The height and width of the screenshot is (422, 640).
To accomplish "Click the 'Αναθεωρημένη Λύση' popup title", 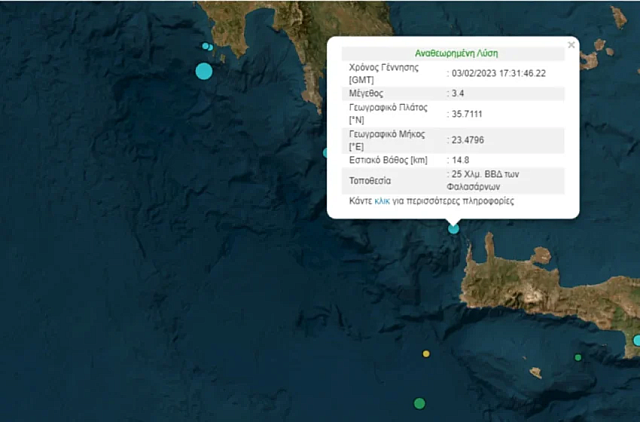I will (x=456, y=53).
